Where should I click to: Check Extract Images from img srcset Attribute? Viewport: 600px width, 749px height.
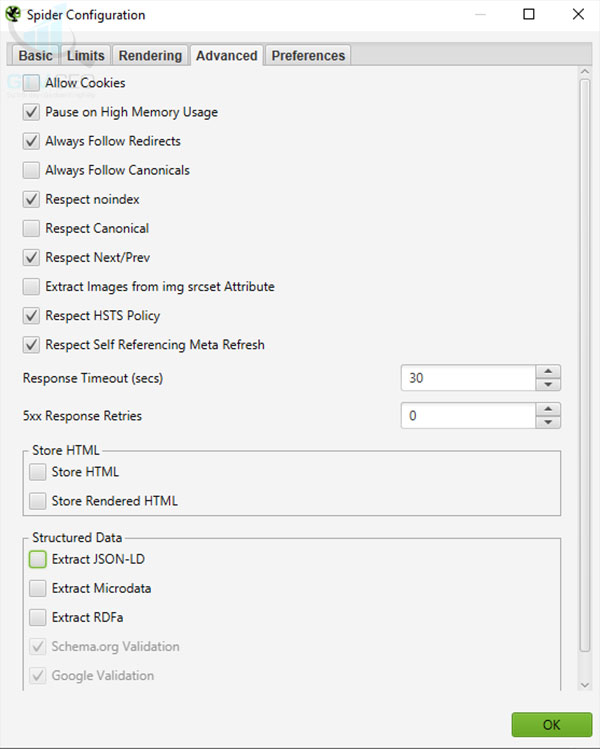click(31, 286)
